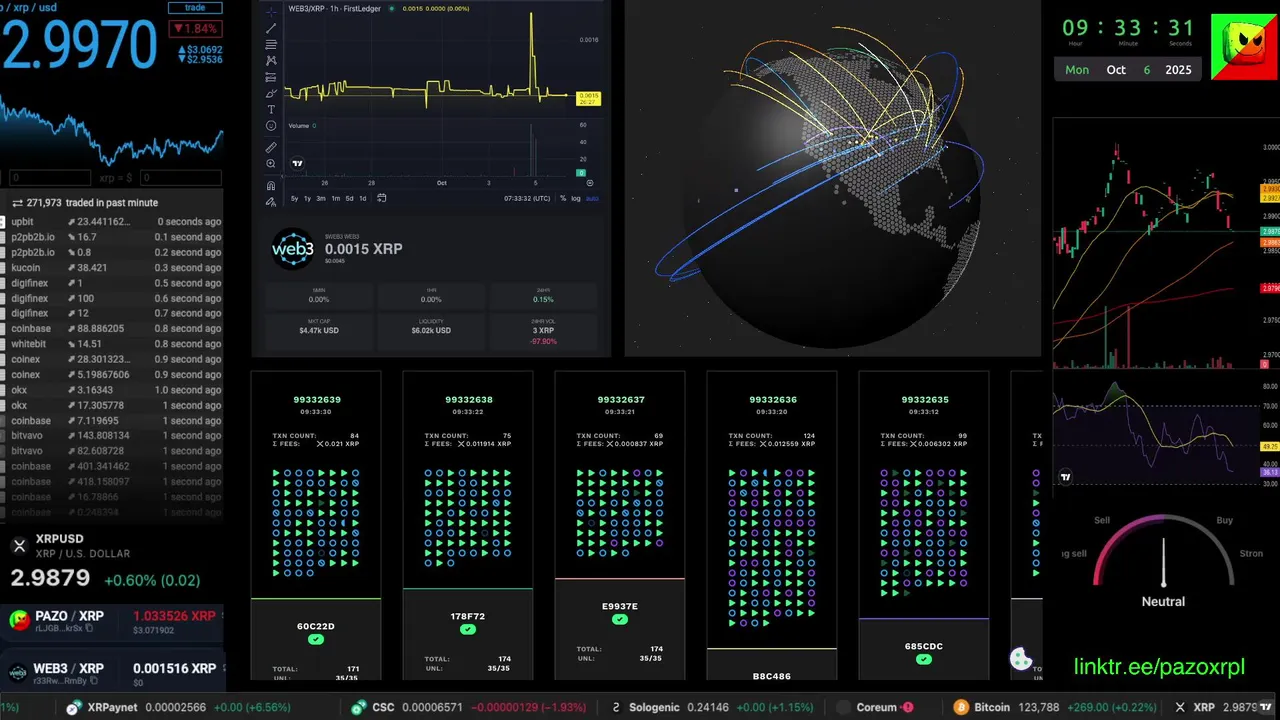The width and height of the screenshot is (1280, 720).
Task: Click validated checkmark under hash 685CDC
Action: [924, 659]
